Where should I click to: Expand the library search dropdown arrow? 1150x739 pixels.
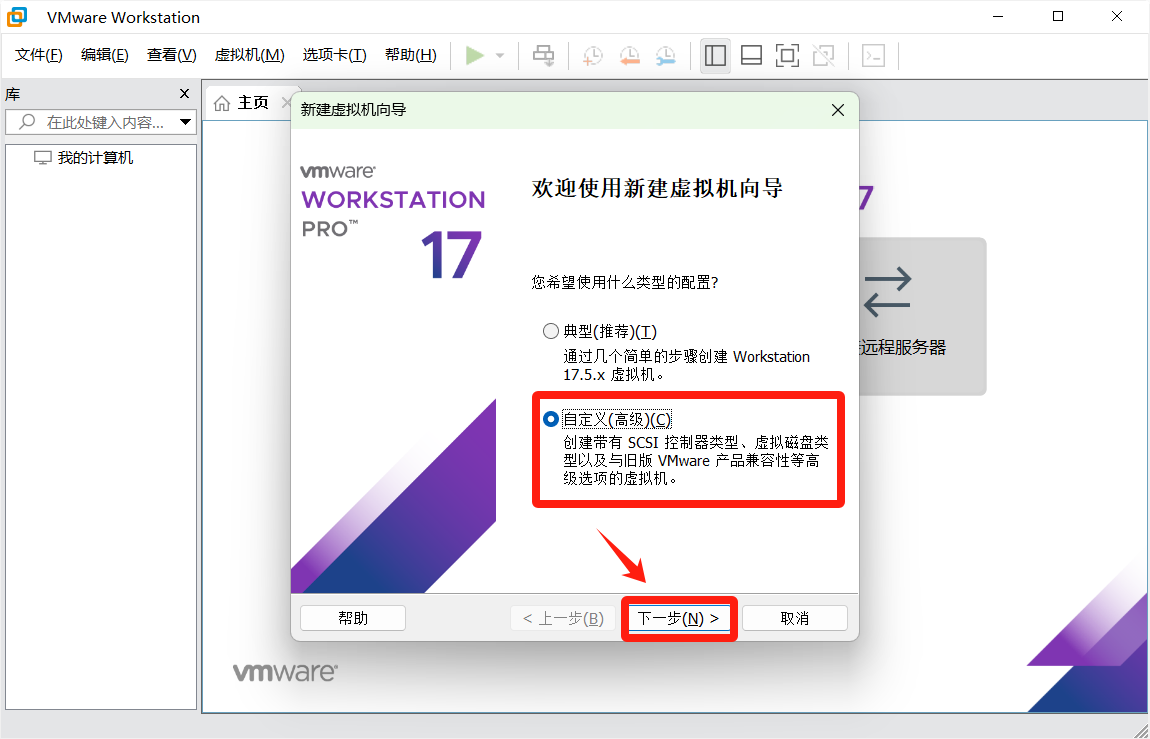pos(185,122)
